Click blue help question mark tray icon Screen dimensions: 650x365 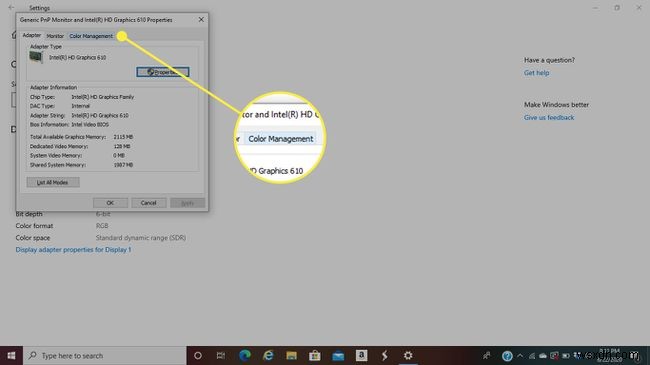click(x=507, y=356)
